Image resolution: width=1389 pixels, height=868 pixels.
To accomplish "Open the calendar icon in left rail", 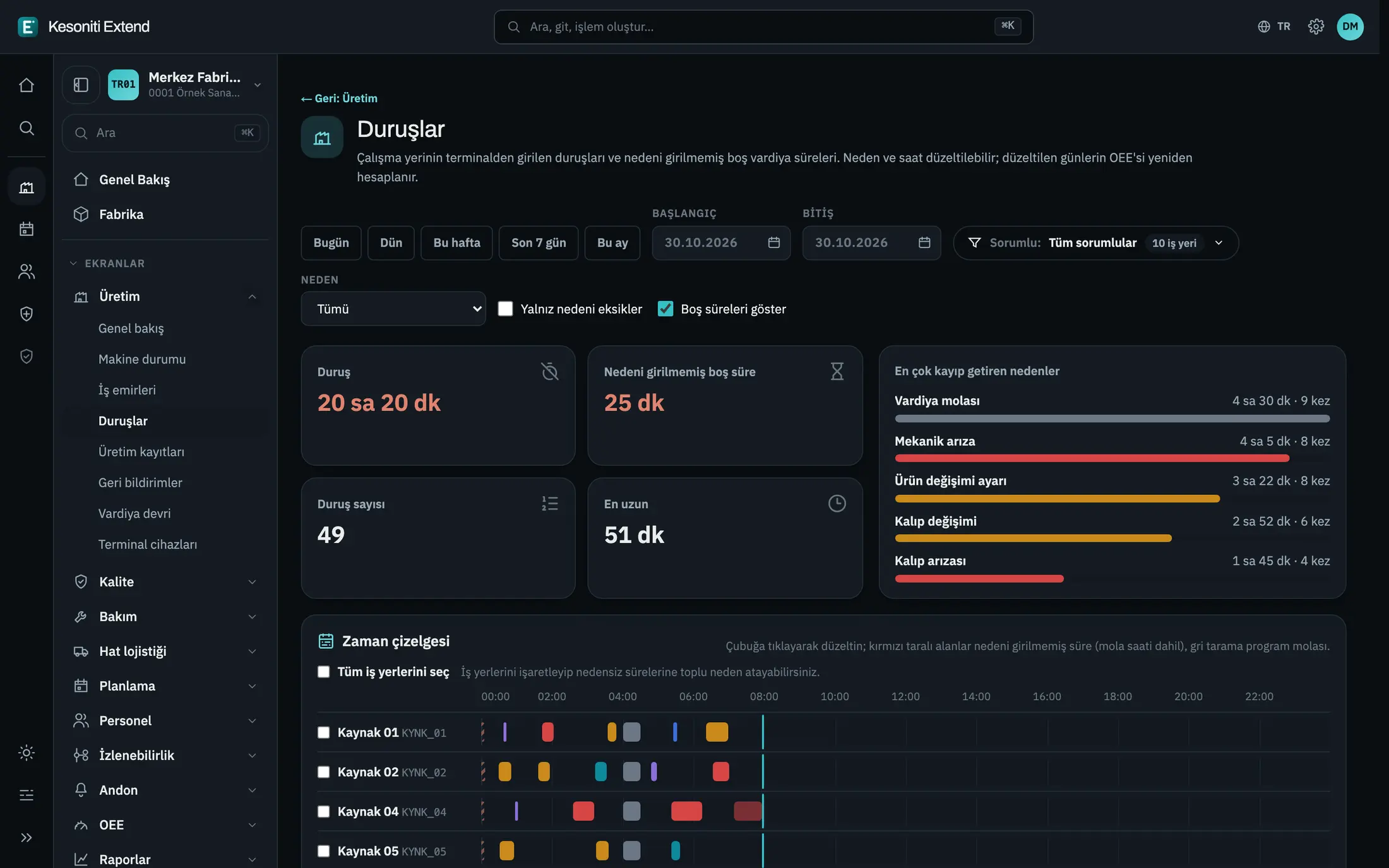I will point(27,229).
